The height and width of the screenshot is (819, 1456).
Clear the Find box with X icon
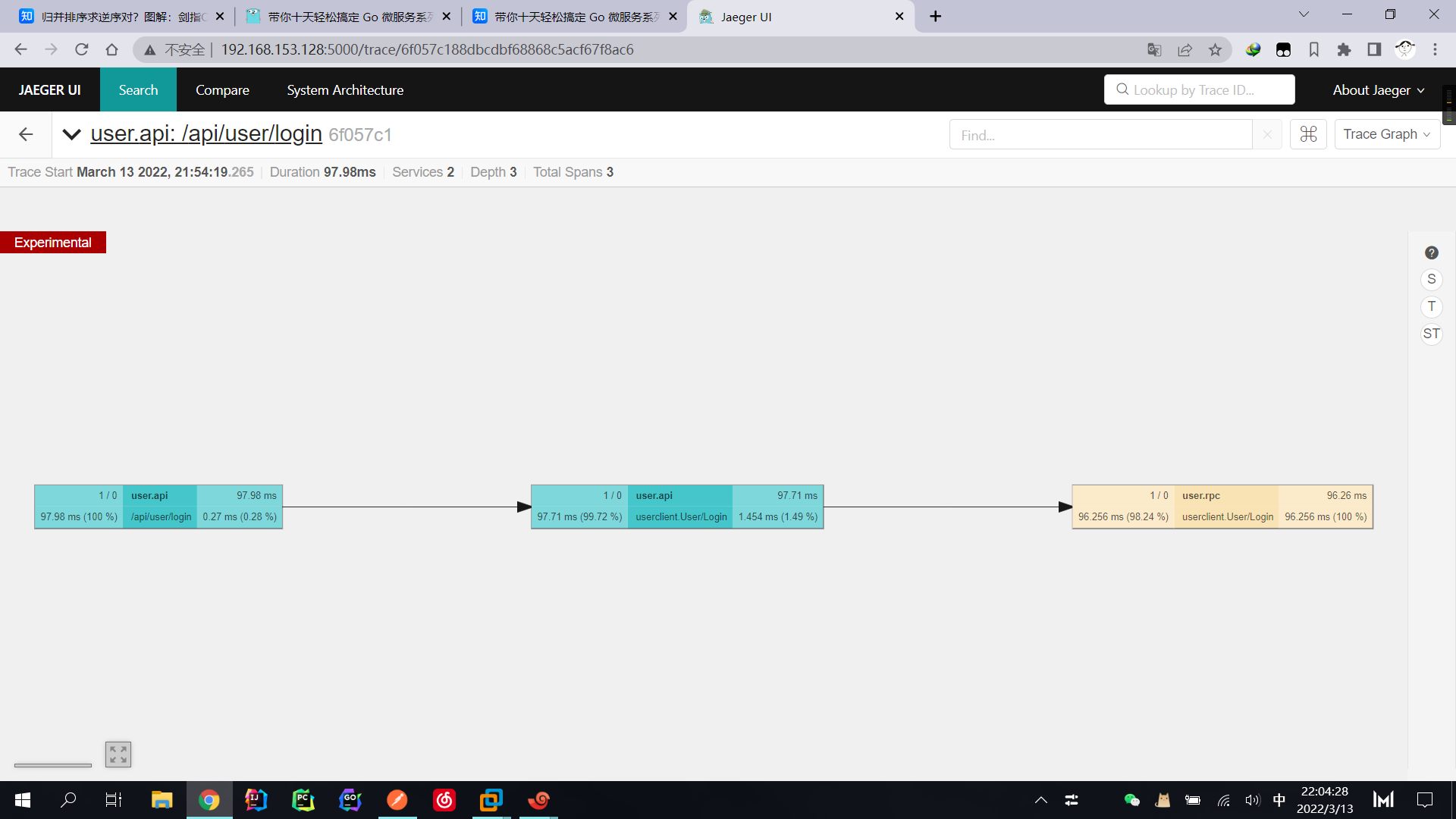tap(1266, 135)
